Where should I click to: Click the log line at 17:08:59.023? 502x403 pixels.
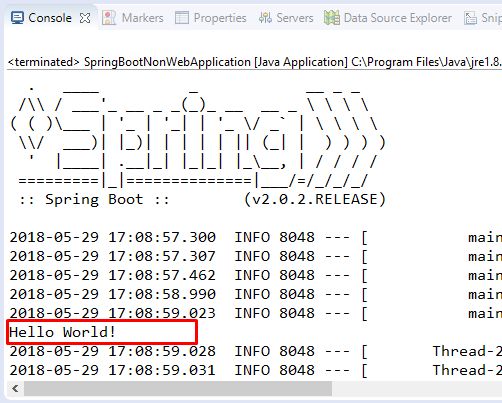256,313
